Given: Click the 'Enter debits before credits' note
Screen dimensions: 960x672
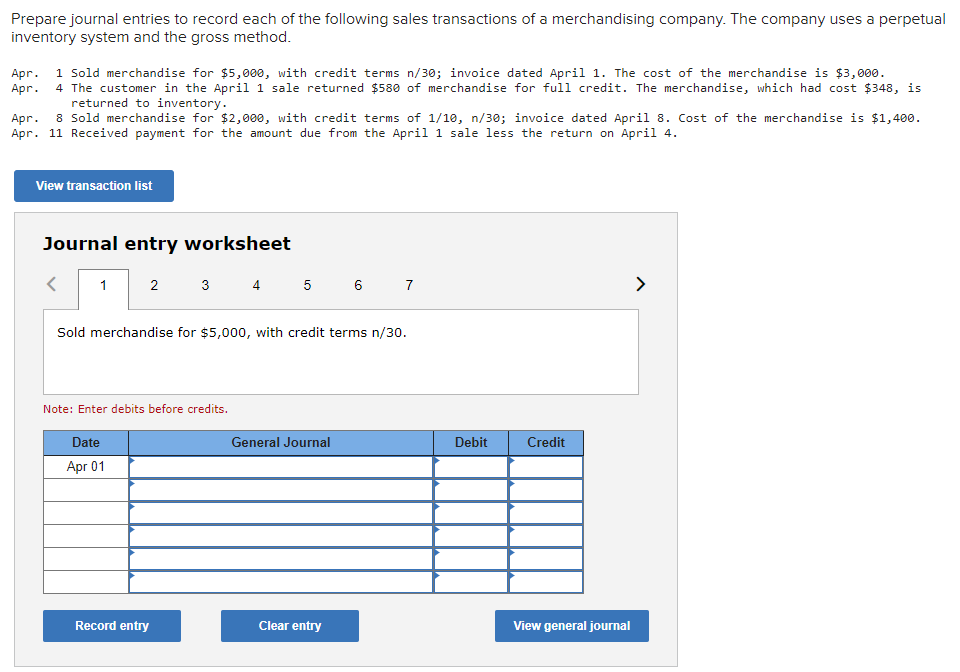Looking at the screenshot, I should (135, 409).
